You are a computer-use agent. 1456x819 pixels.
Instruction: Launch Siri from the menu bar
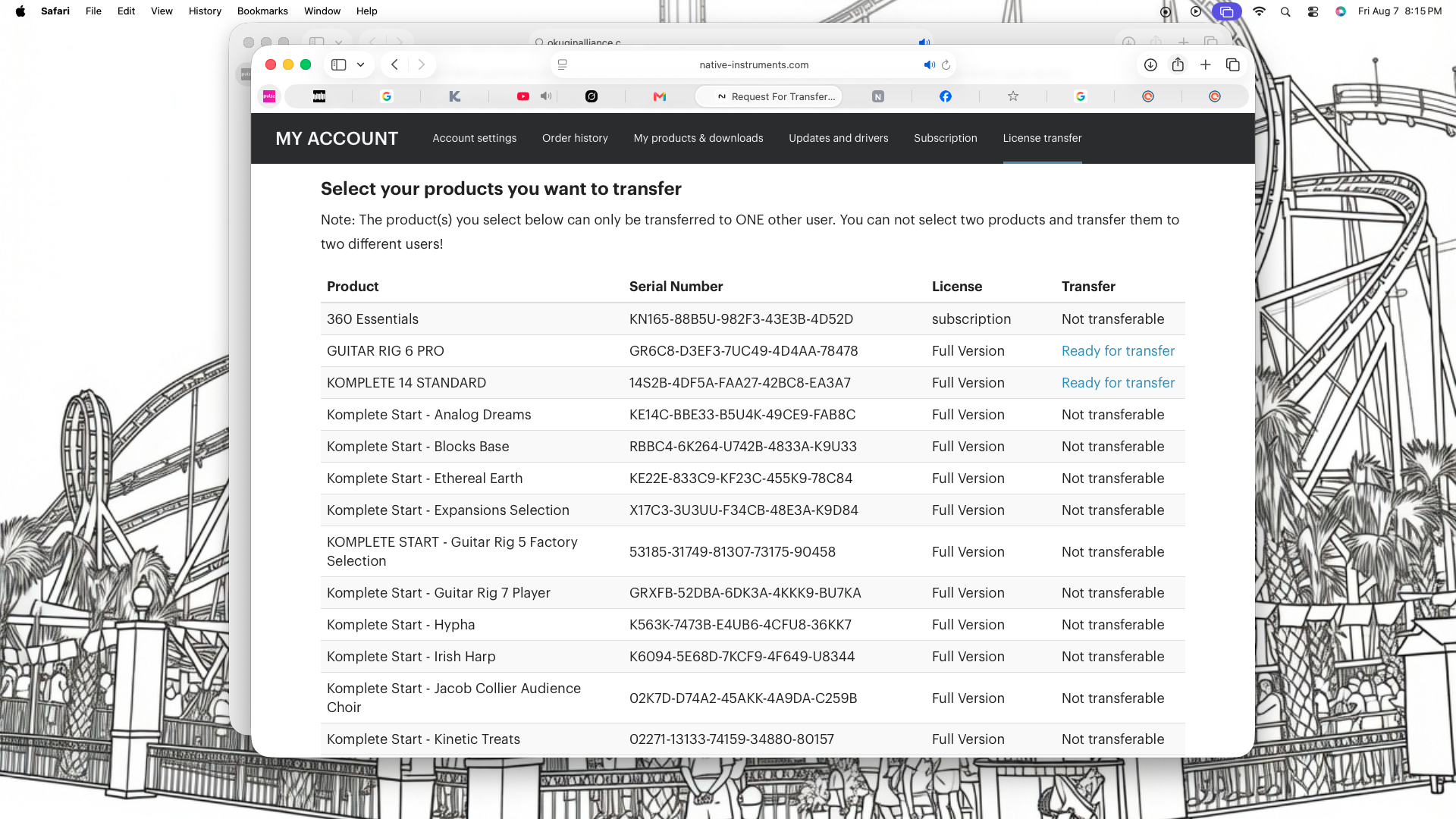[x=1341, y=11]
